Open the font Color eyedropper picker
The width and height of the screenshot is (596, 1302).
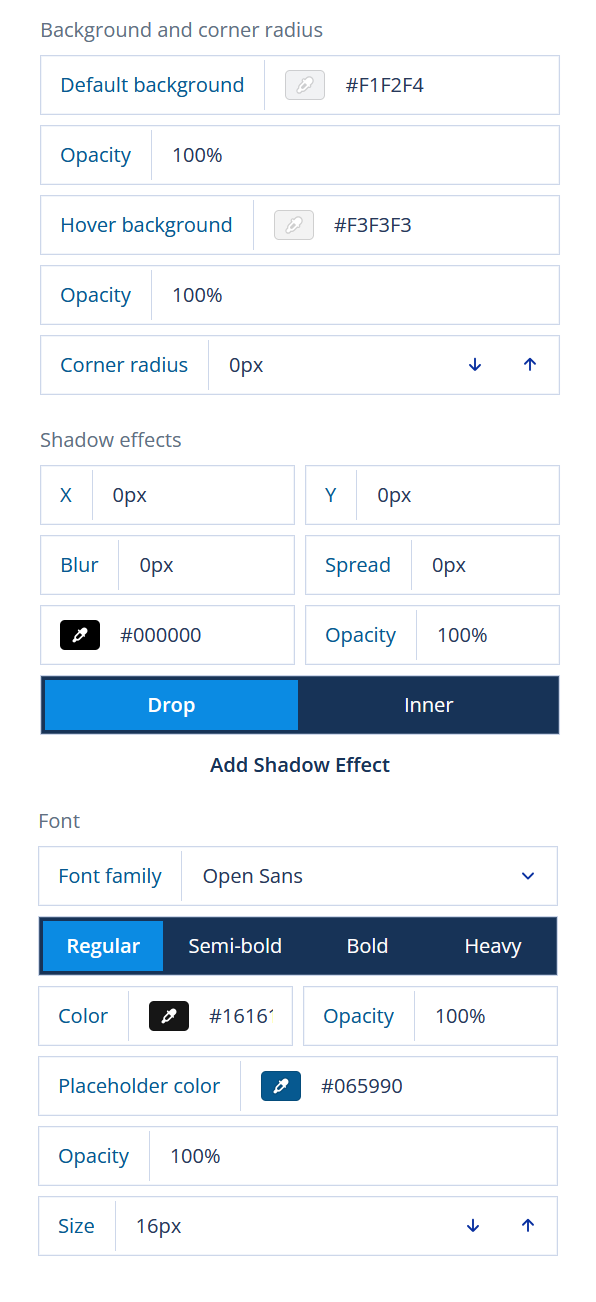[x=169, y=1016]
